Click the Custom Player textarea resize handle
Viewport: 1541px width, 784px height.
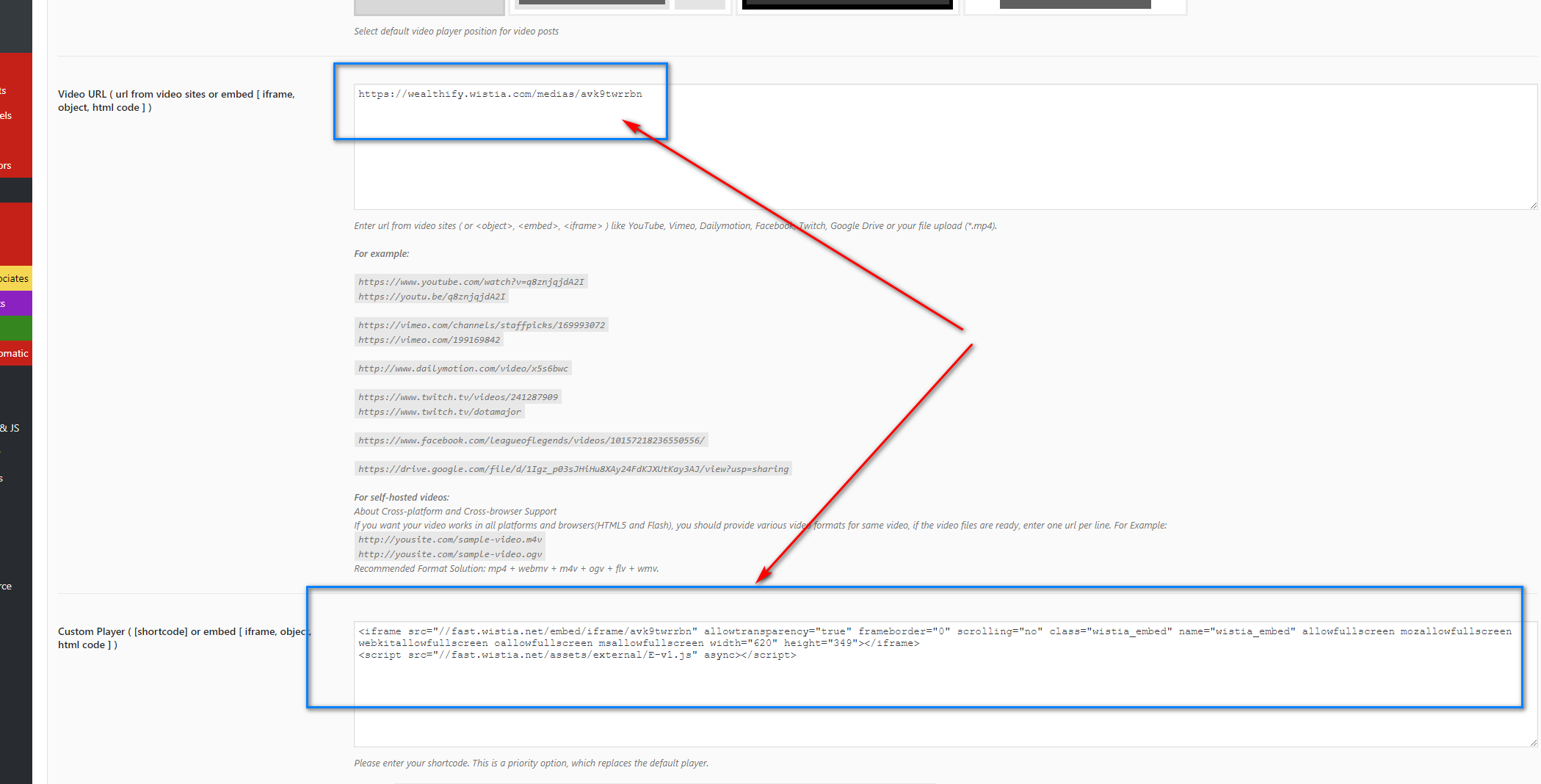click(1533, 743)
